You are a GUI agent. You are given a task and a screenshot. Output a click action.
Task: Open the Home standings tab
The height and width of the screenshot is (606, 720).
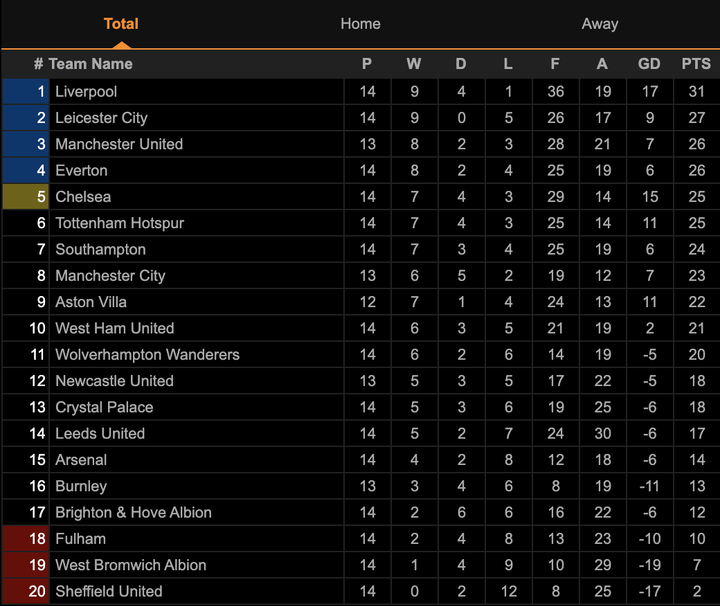360,24
